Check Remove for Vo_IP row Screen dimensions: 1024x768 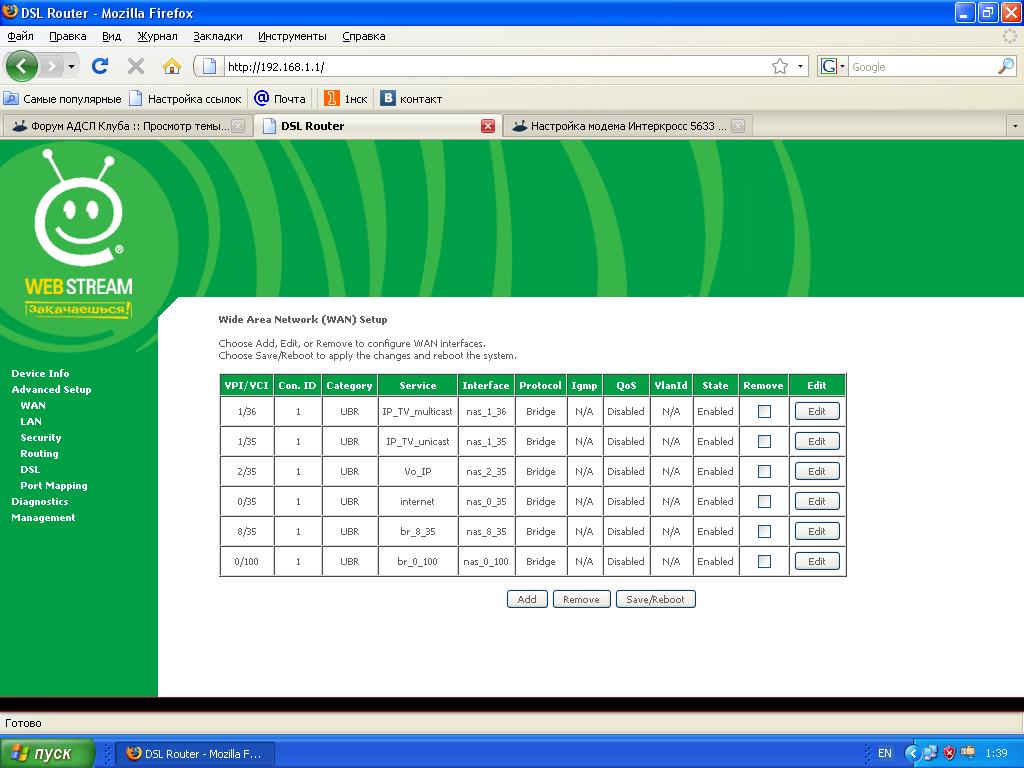(764, 472)
